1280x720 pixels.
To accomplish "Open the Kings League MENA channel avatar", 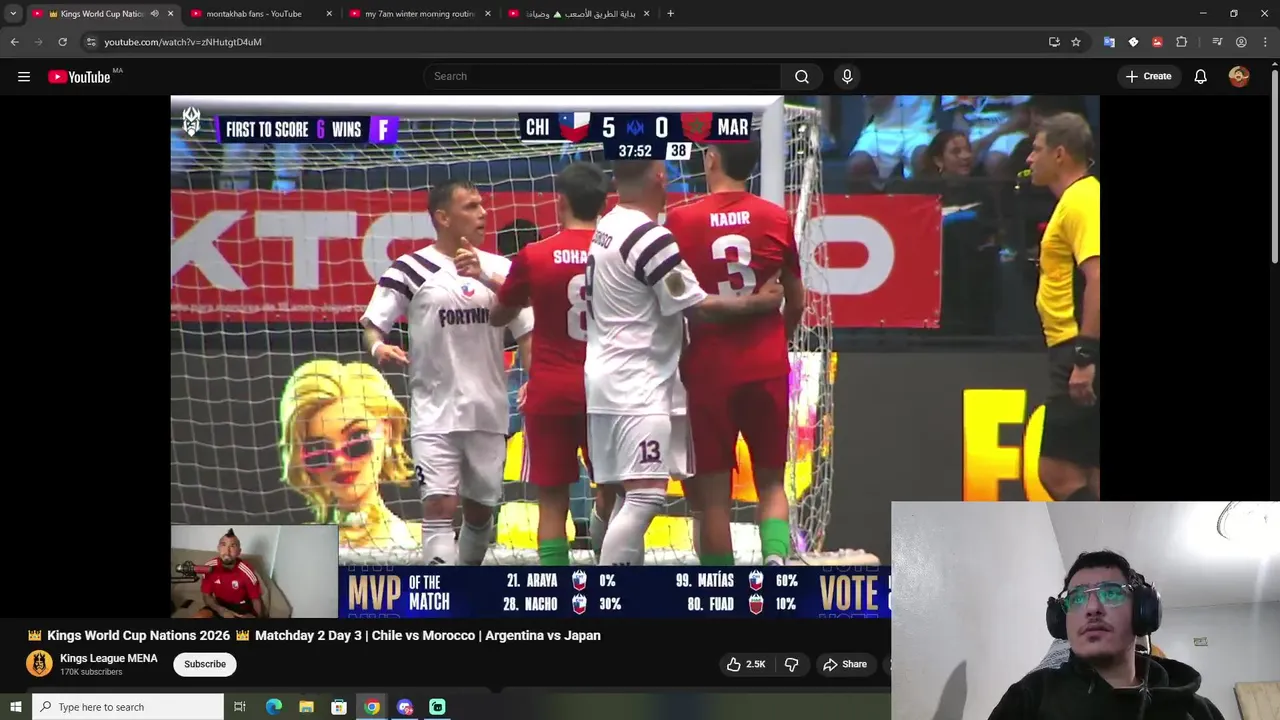I will pyautogui.click(x=39, y=664).
